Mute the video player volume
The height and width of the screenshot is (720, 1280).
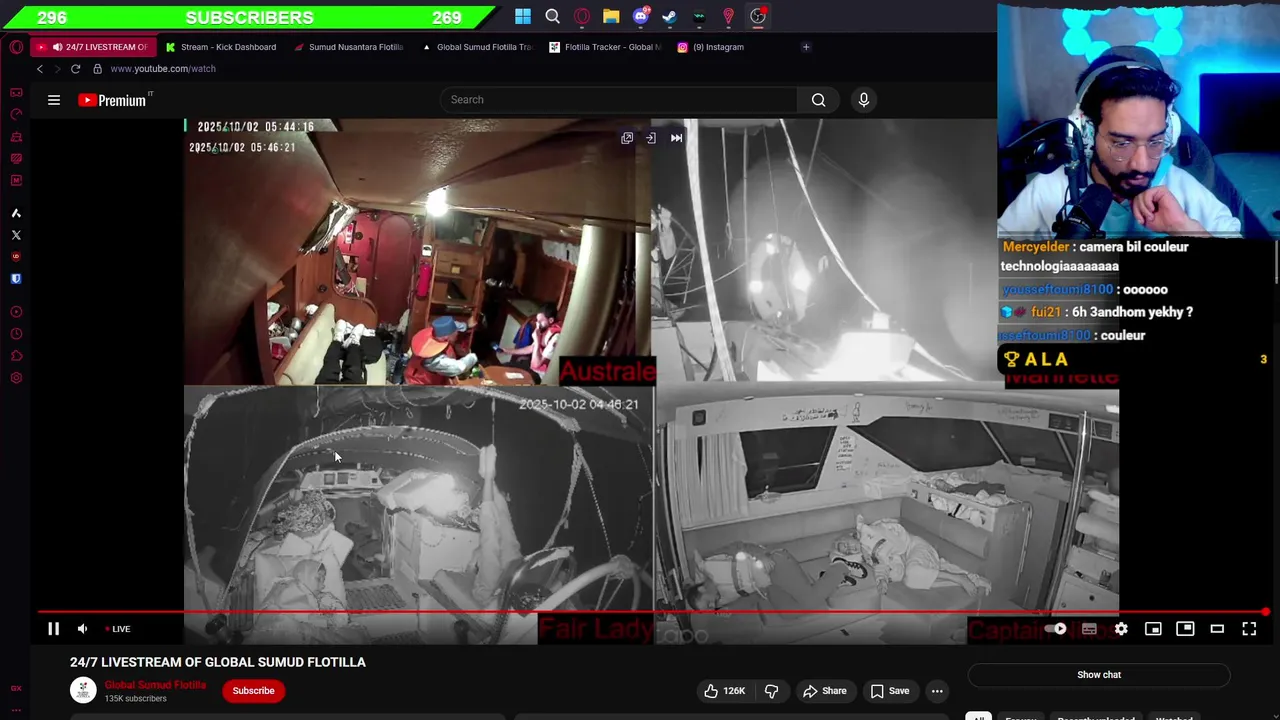click(x=83, y=629)
